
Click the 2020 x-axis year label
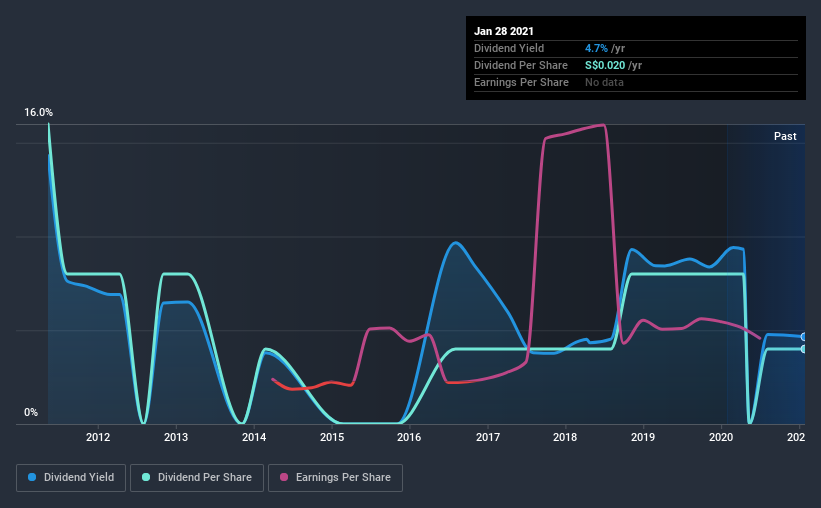(721, 437)
